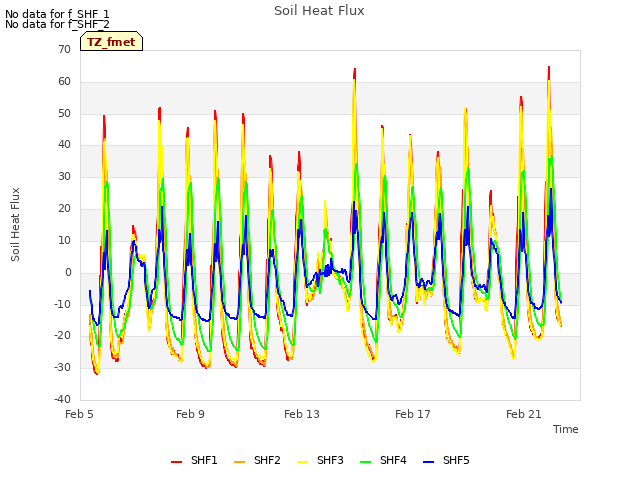Screen dimensions: 640x480
Task: Click the Feb 17 x-axis tick label
Action: tap(413, 414)
